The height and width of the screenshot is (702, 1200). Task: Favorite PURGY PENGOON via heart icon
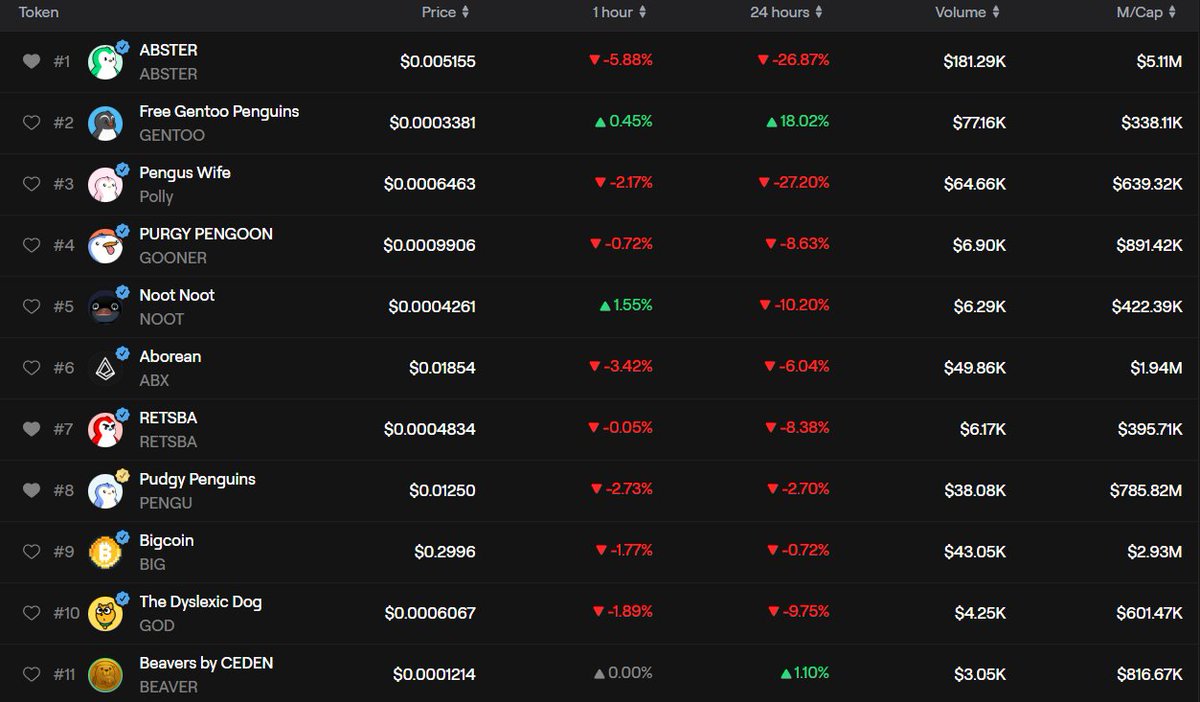tap(31, 245)
